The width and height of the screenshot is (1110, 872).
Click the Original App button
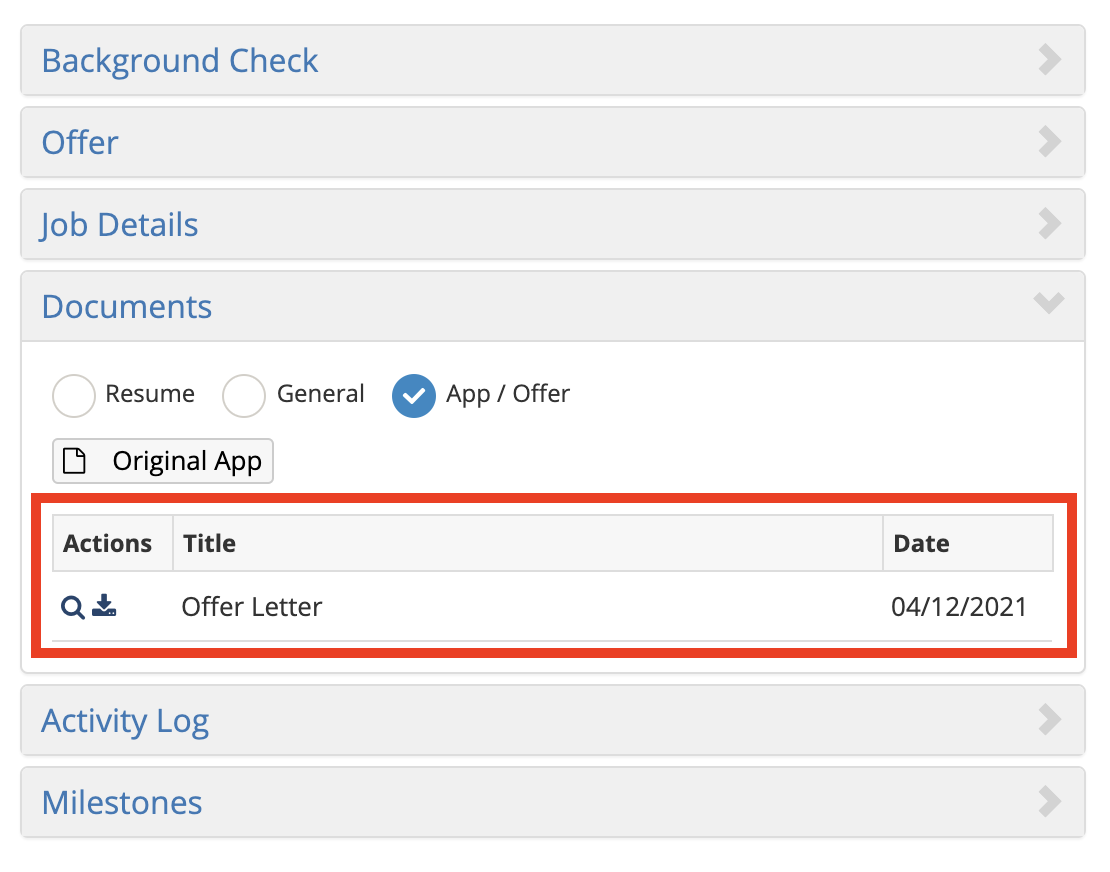[x=186, y=461]
